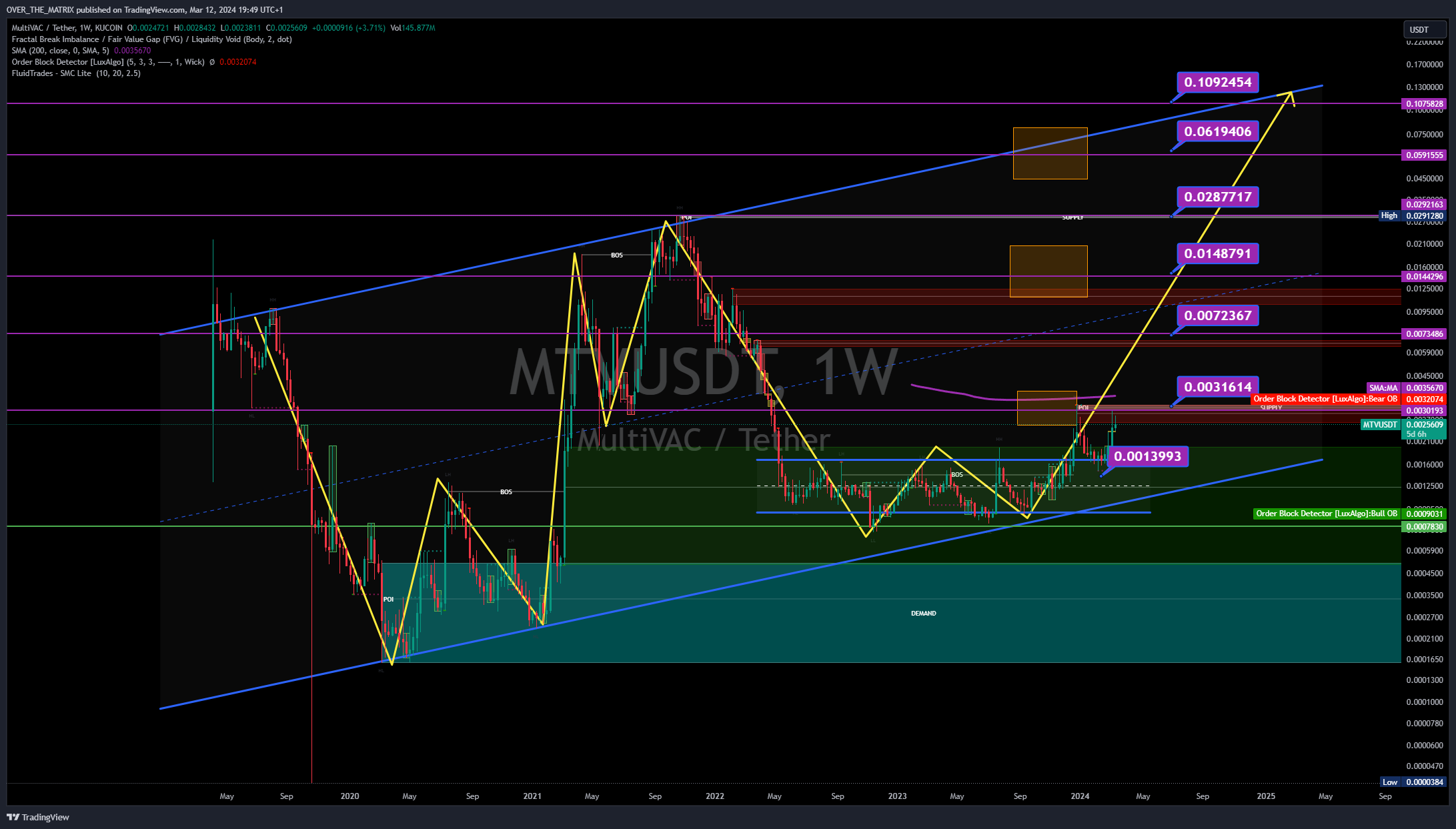Screen dimensions: 1456x829
Task: Open the USDT currency selector
Action: pos(1424,29)
